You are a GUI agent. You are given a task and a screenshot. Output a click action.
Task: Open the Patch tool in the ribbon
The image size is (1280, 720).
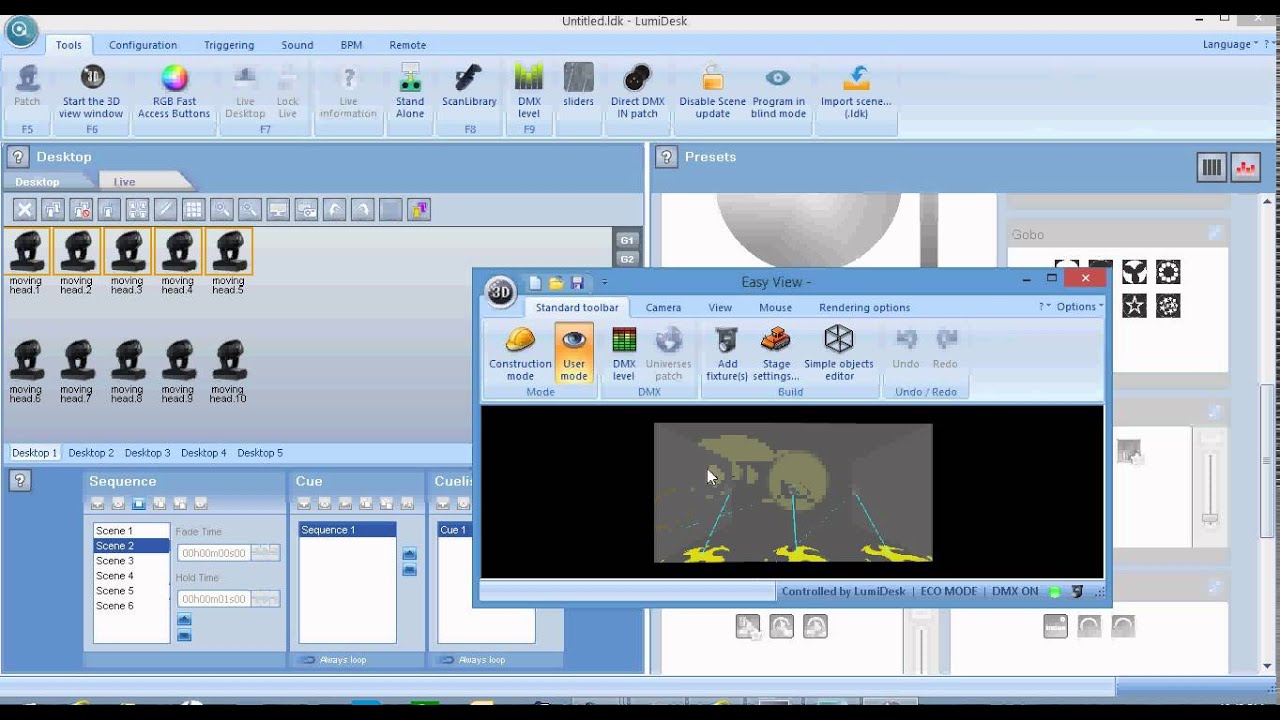27,86
